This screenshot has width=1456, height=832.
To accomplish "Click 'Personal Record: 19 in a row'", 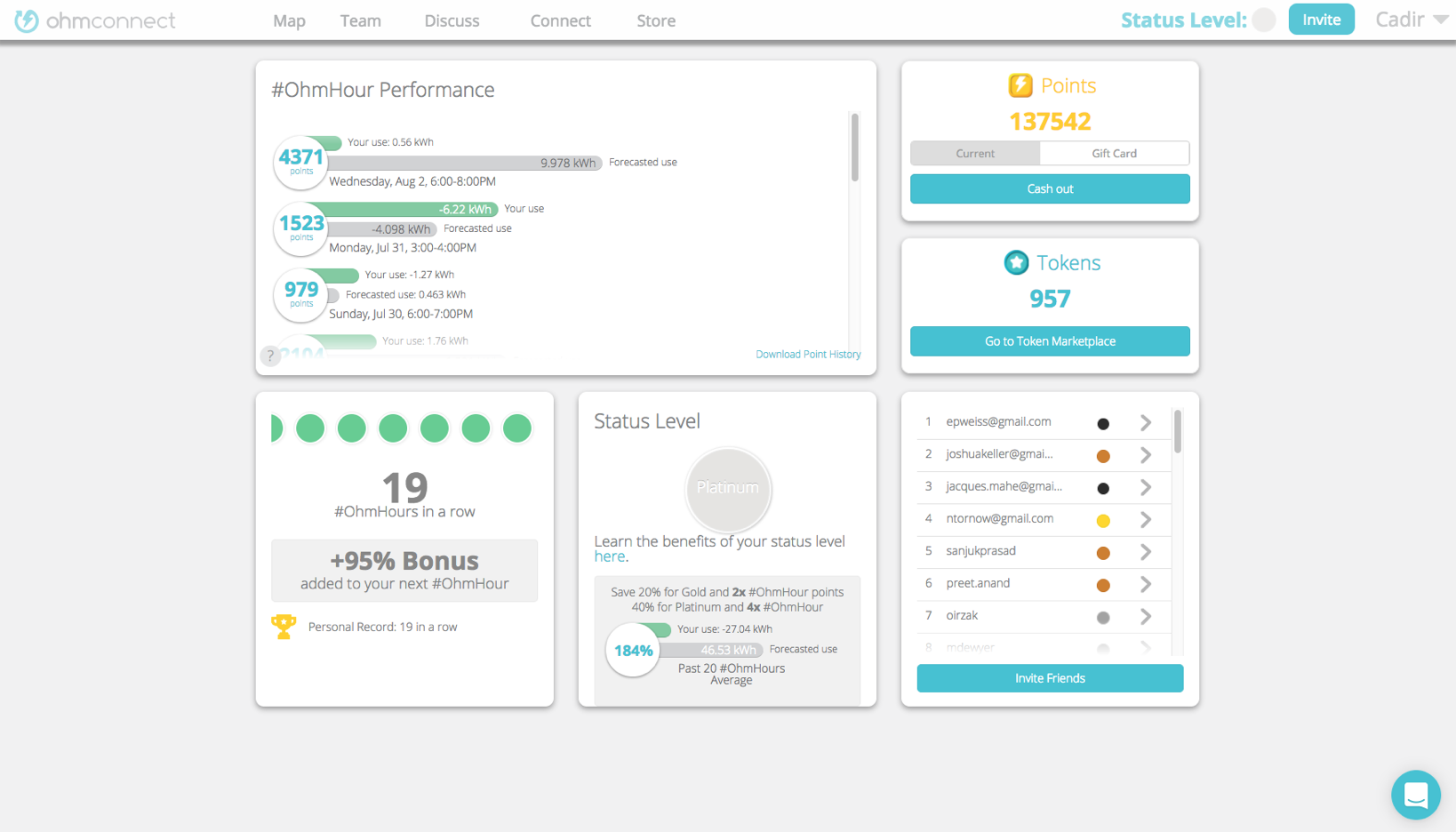I will [x=382, y=627].
